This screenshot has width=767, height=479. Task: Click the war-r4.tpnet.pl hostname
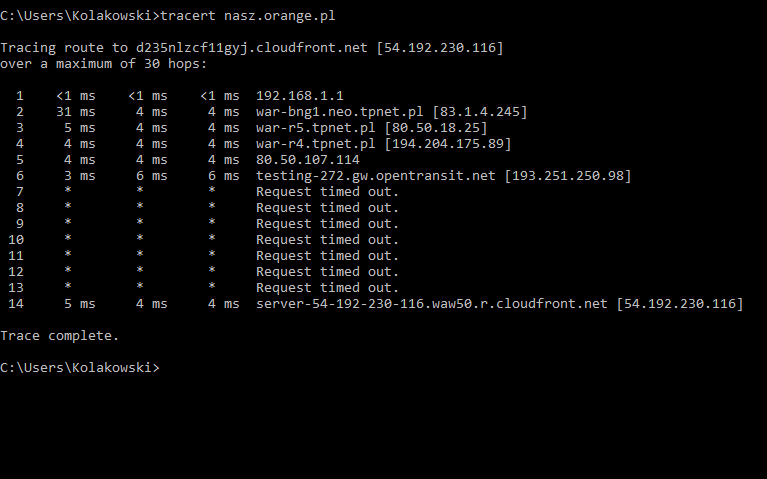coord(315,144)
